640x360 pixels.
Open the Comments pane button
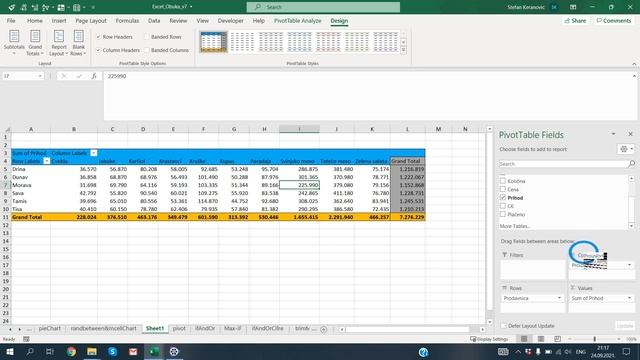(613, 20)
